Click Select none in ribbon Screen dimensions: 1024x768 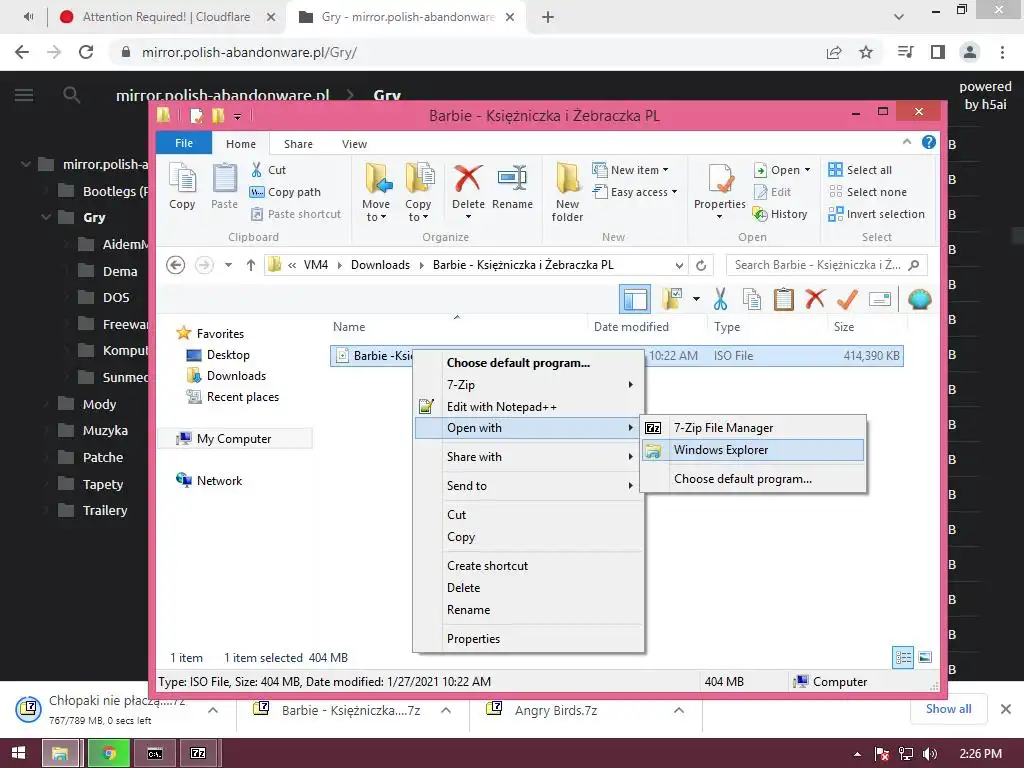click(867, 192)
